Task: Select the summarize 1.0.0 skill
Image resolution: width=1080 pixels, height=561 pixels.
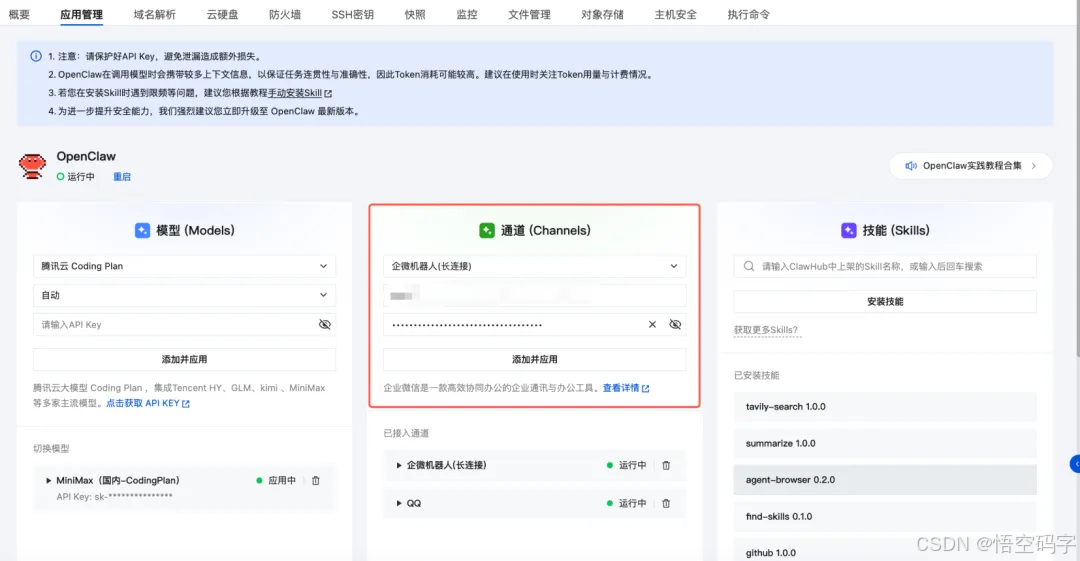Action: tap(885, 443)
